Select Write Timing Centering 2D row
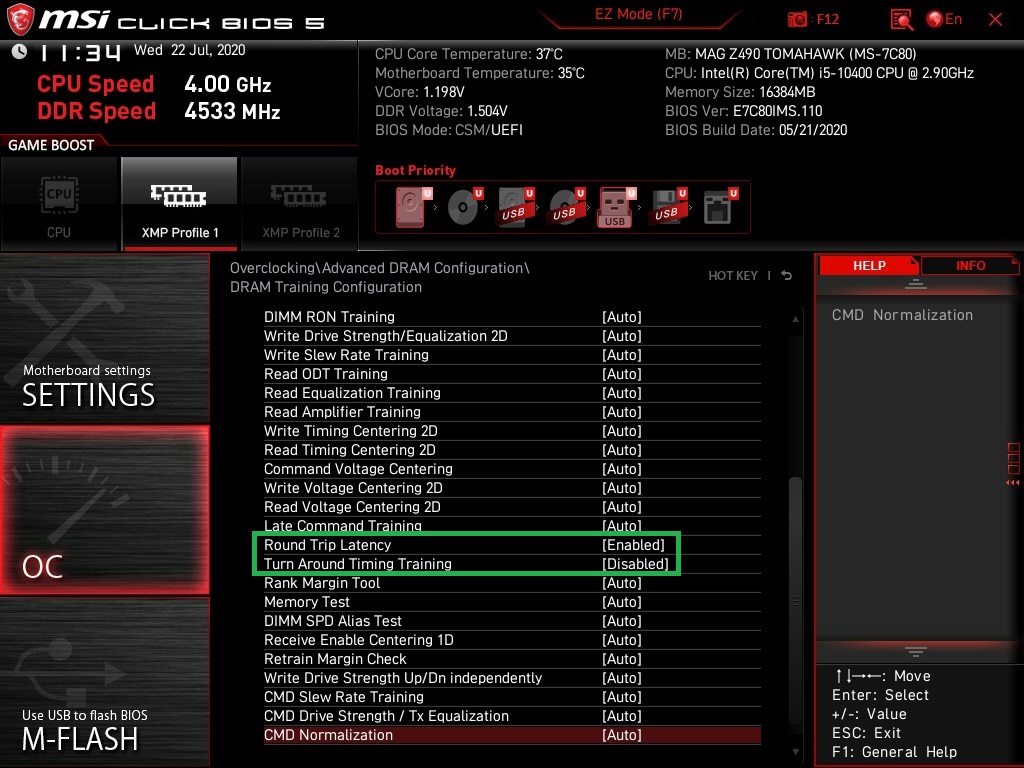The image size is (1024, 768). (x=512, y=430)
